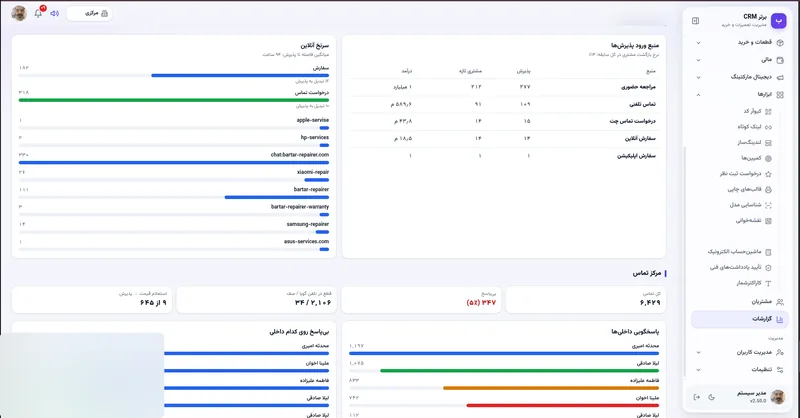This screenshot has width=800, height=418.
Task: Collapse the ابزارها section chevron
Action: (698, 95)
